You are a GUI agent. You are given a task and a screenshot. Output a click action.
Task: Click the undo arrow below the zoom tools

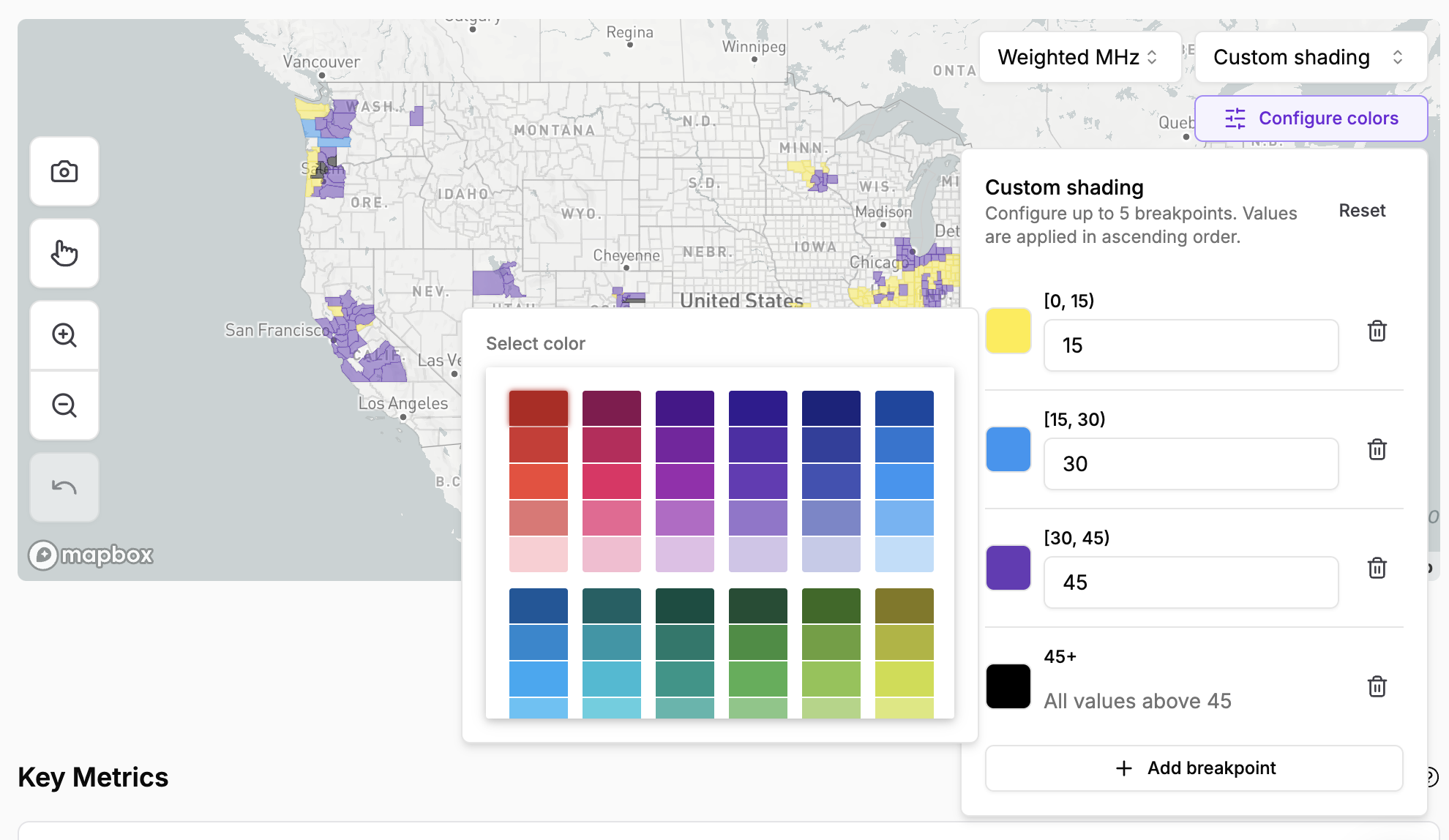(x=64, y=487)
